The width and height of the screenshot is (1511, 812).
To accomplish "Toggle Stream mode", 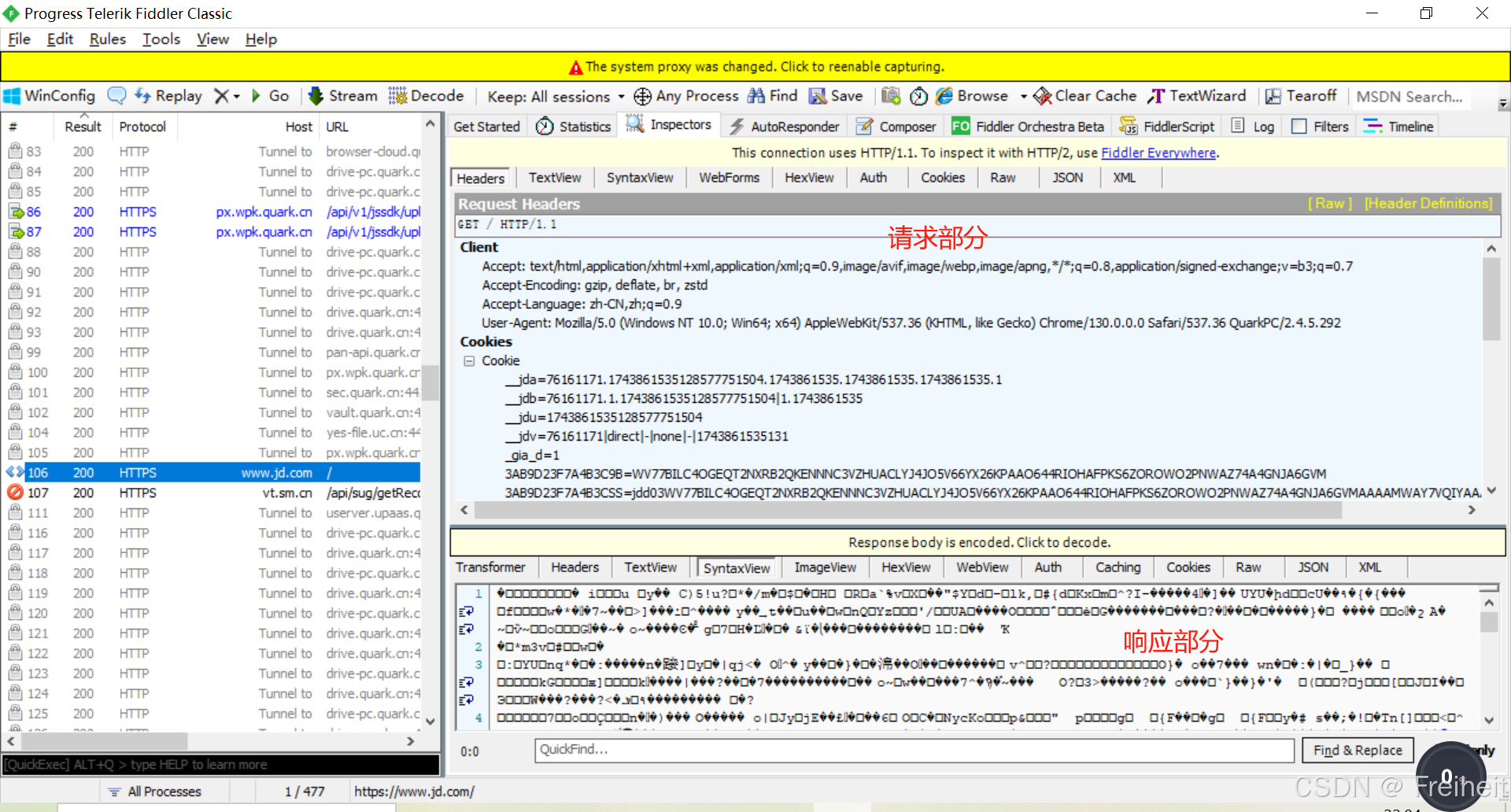I will pos(343,96).
